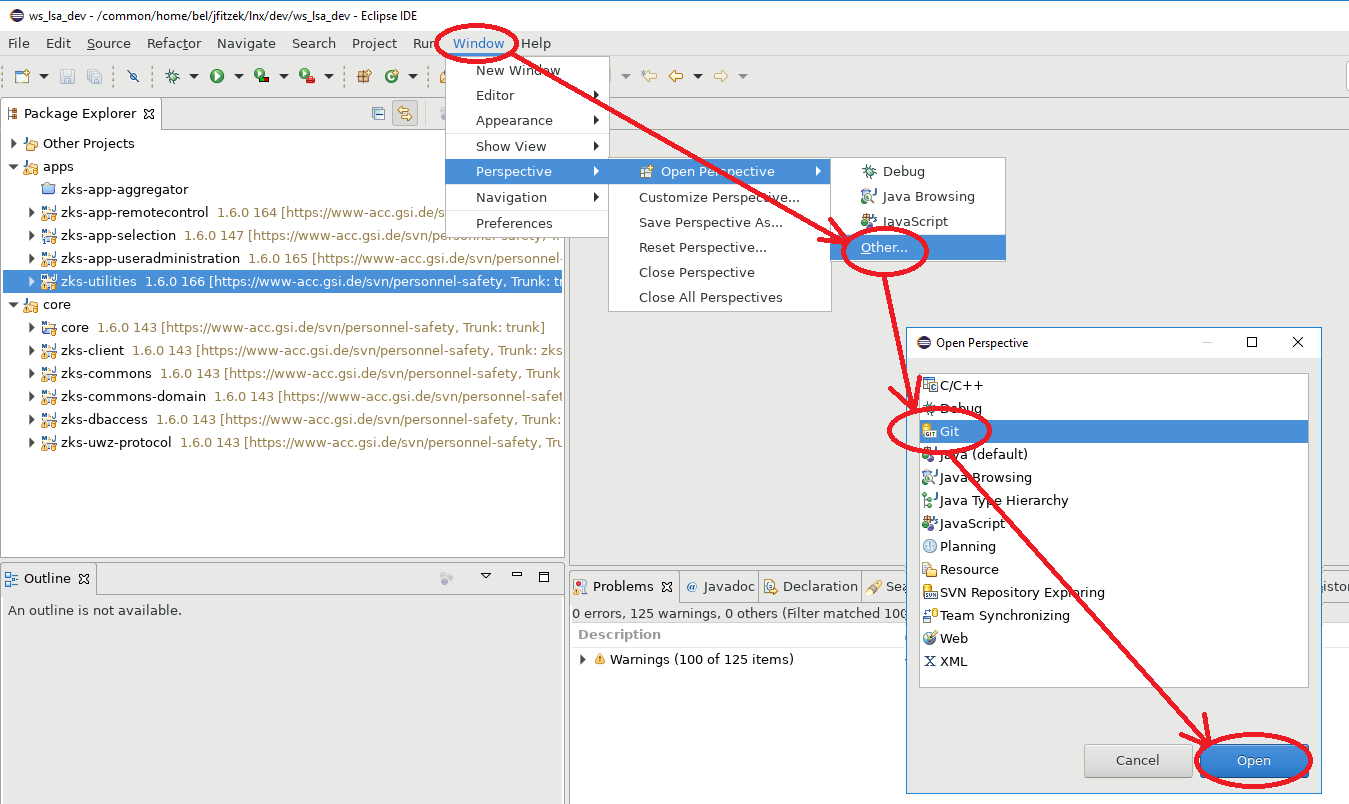Choose Show View in the Window menu

coord(527,147)
